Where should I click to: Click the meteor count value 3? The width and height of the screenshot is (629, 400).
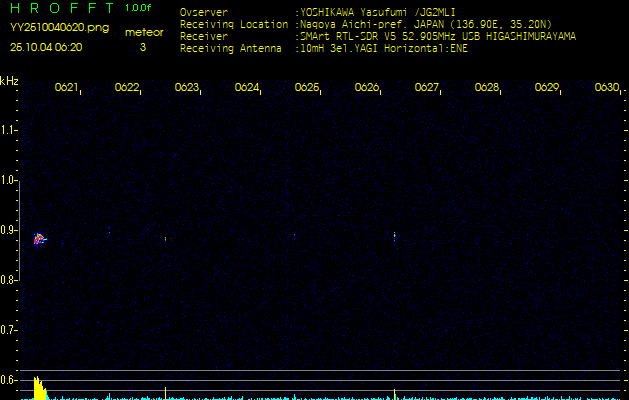143,47
